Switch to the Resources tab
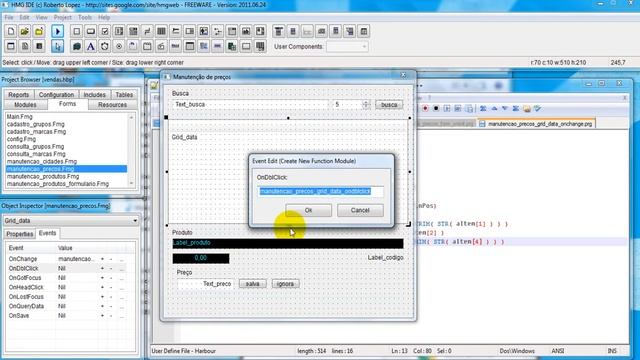The image size is (640, 360). (112, 105)
